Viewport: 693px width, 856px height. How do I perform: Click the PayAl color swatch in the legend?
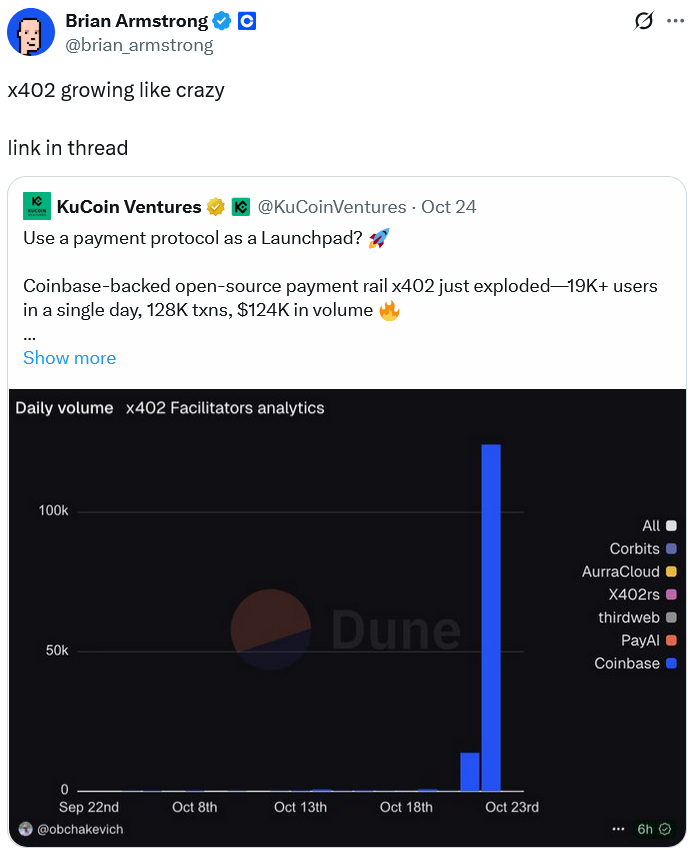pos(670,640)
